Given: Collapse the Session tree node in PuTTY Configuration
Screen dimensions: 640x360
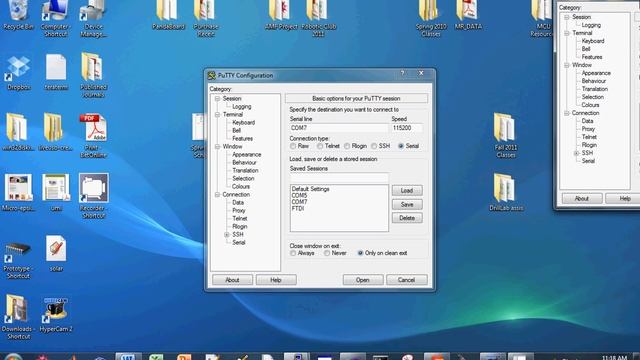Looking at the screenshot, I should coord(217,99).
